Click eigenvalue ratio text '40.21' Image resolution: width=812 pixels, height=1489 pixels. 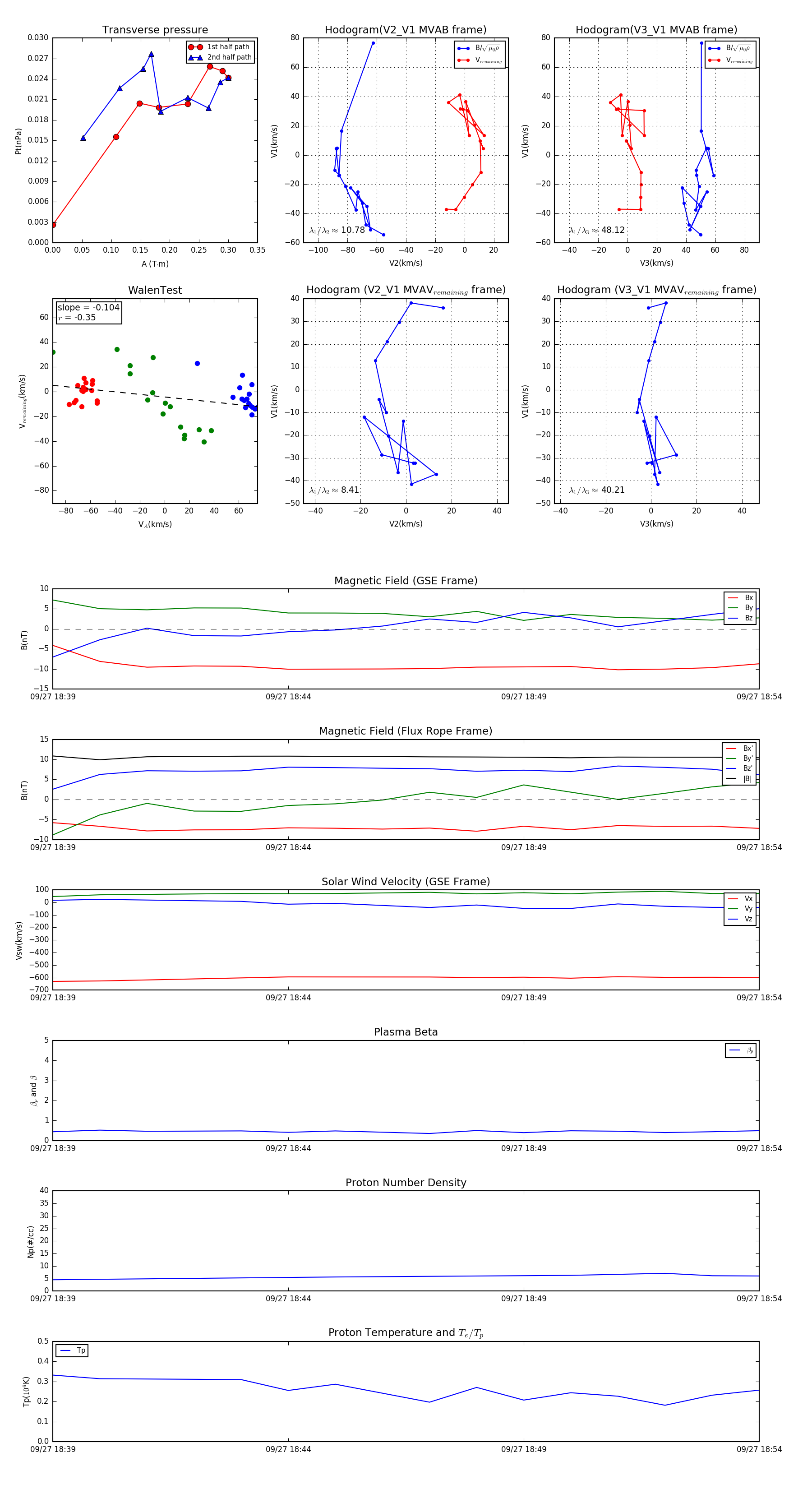tap(613, 490)
